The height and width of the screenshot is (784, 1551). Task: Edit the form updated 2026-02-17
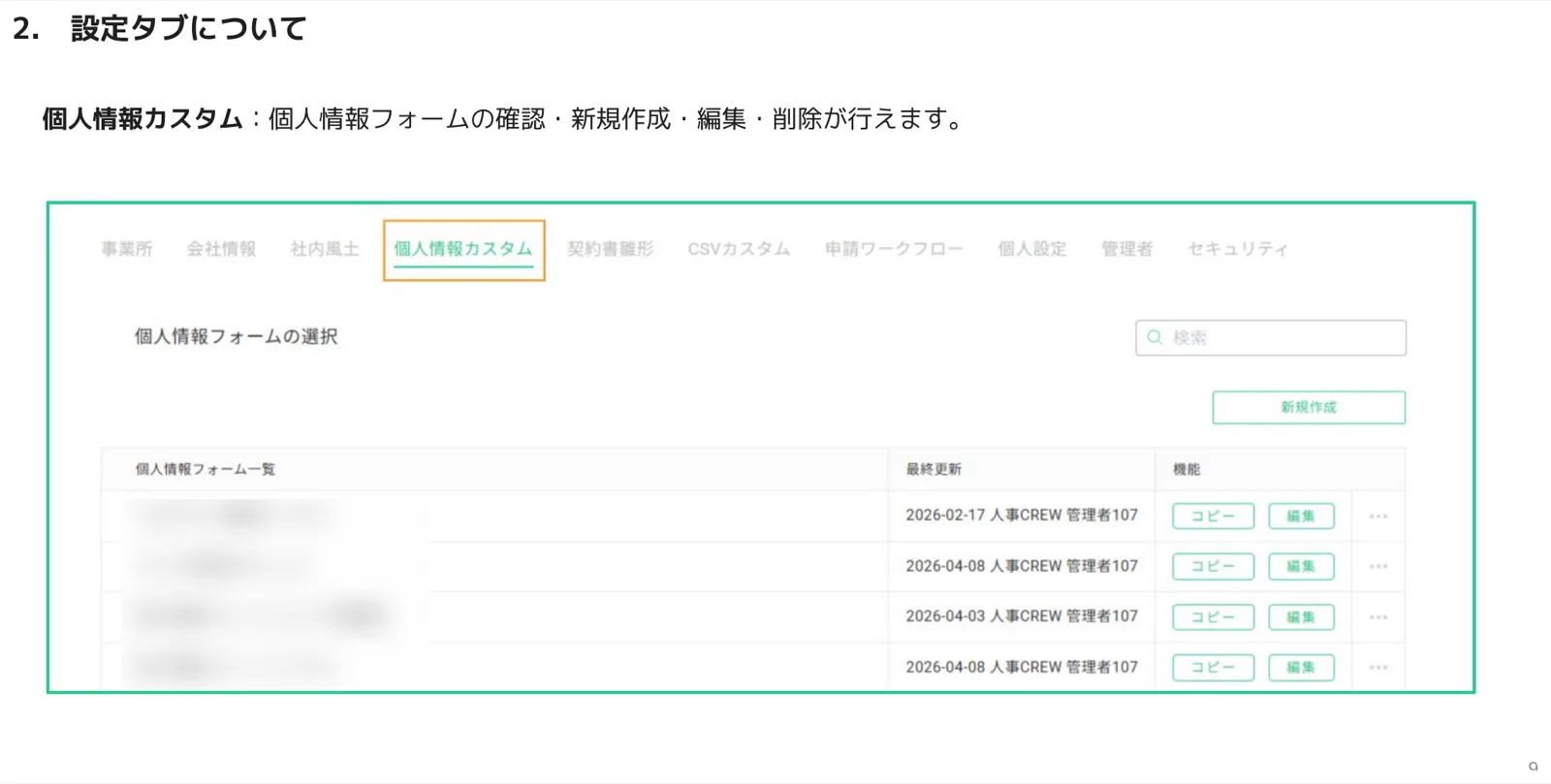pos(1301,517)
